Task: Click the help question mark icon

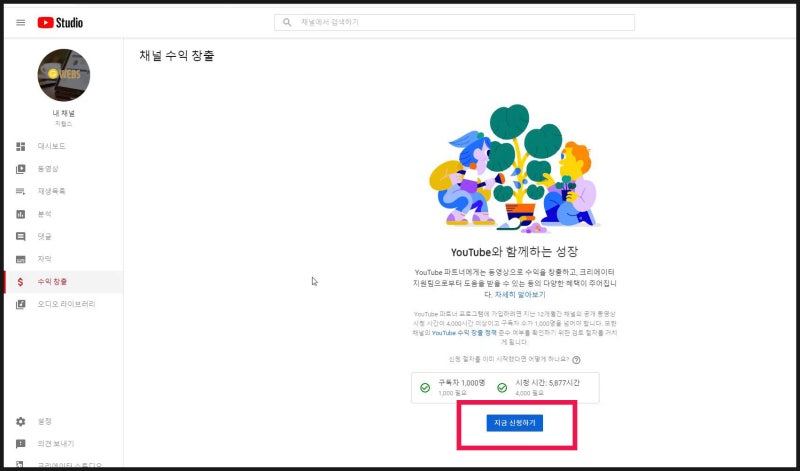Action: point(576,360)
